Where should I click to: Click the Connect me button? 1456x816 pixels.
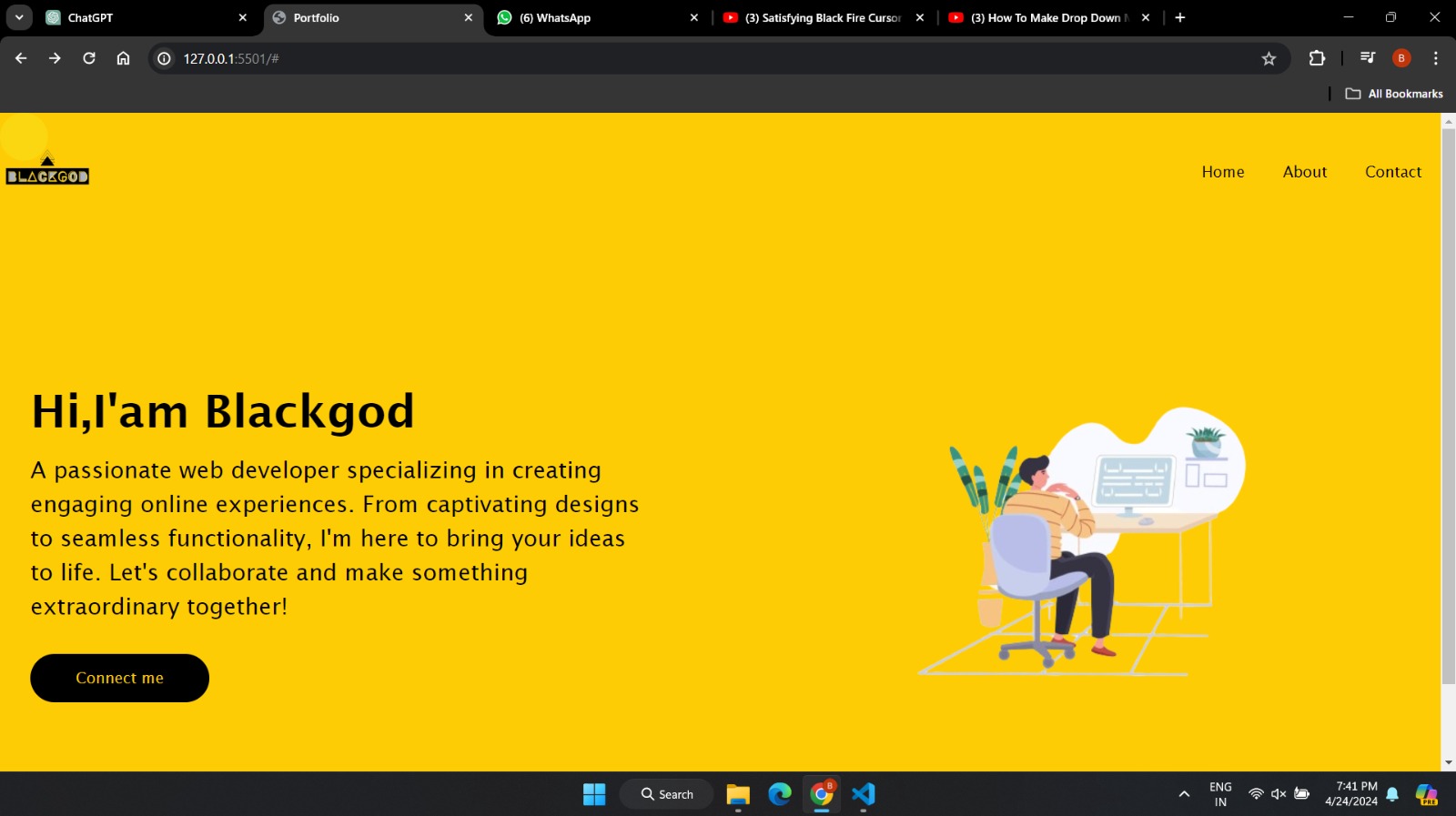tap(120, 678)
